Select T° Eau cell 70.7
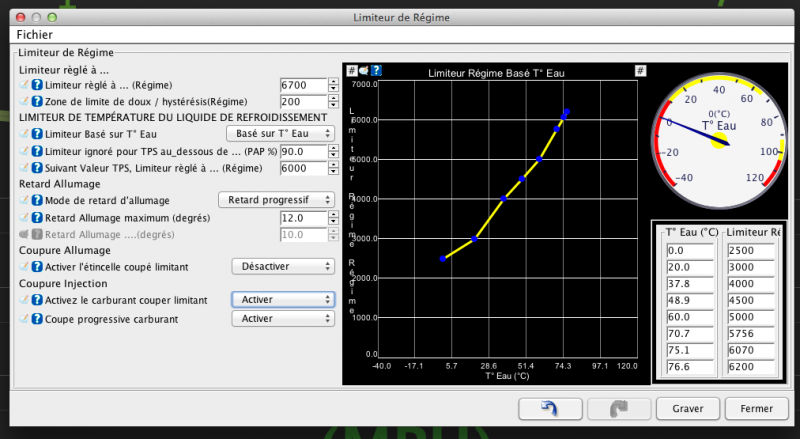Screen dimensions: 800x439 (690, 333)
